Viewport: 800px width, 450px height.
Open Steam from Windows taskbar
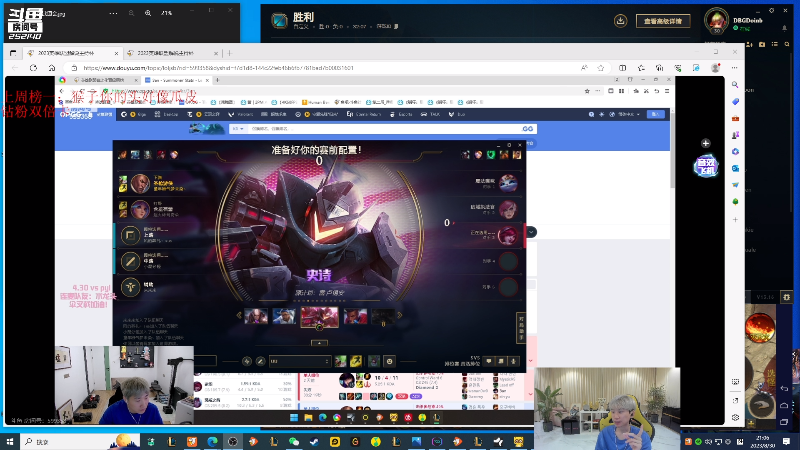[314, 442]
